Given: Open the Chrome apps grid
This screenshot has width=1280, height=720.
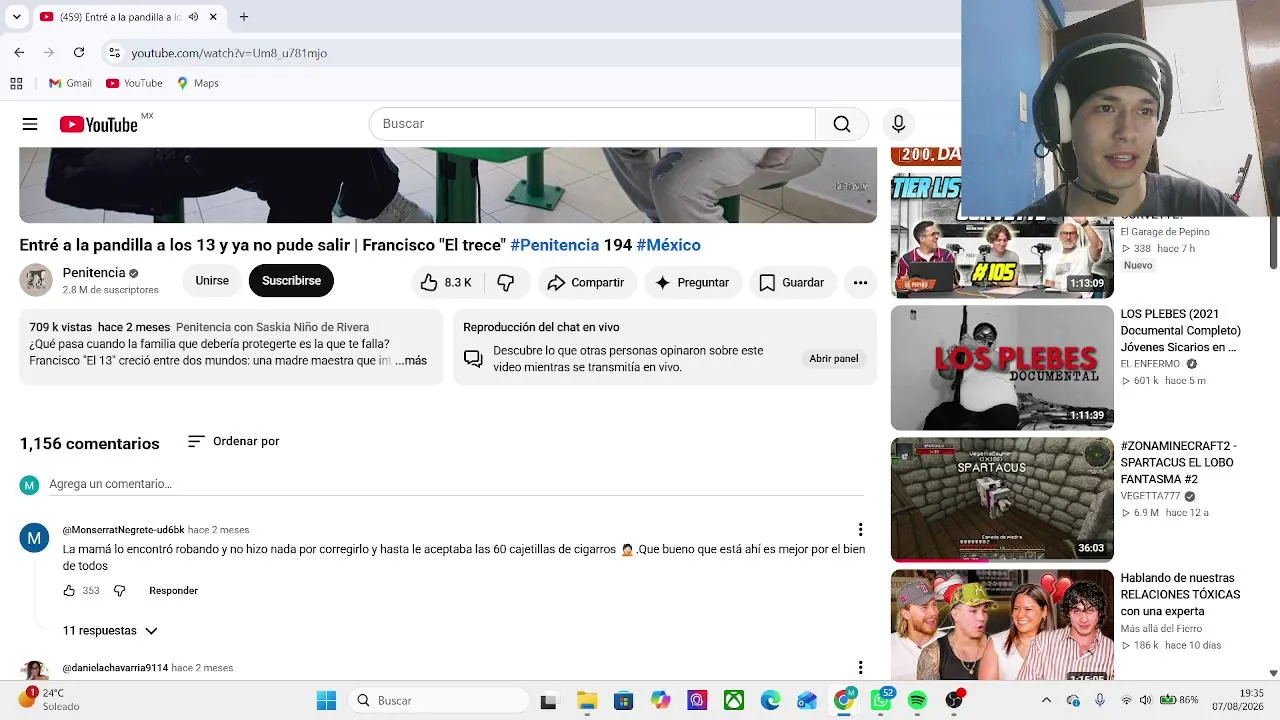Looking at the screenshot, I should 16,83.
